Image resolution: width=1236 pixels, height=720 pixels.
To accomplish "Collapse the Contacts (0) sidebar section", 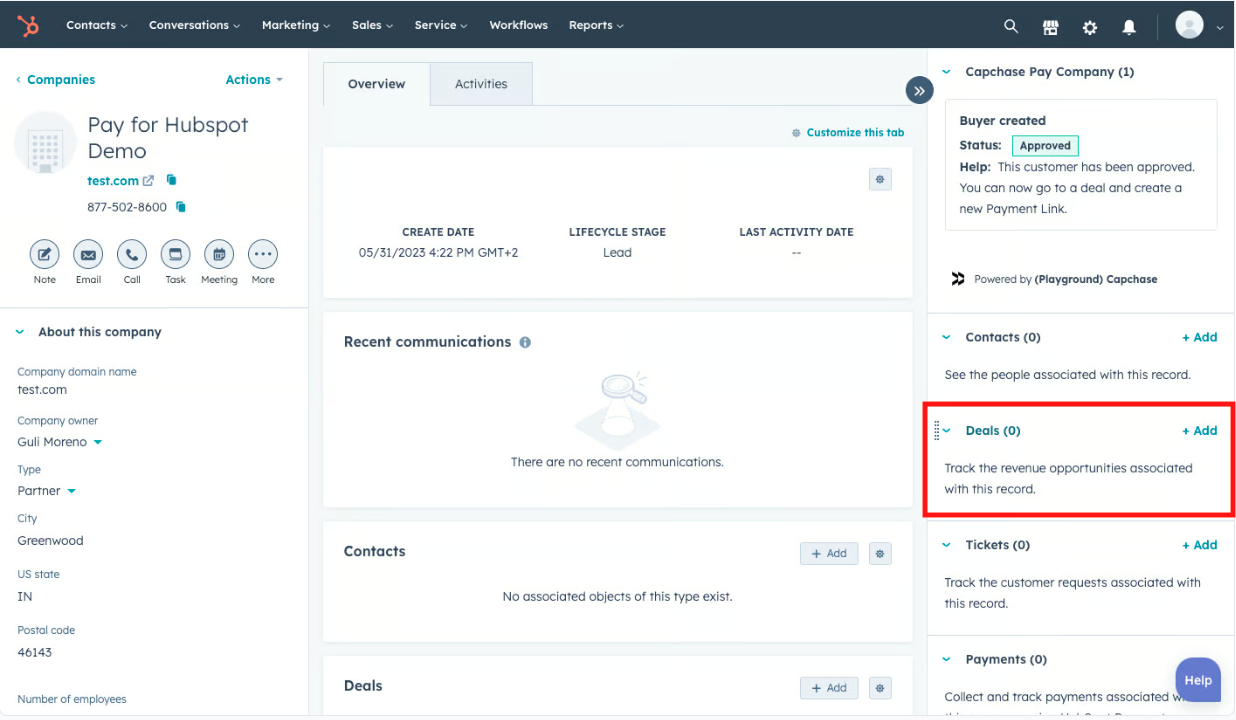I will tap(947, 338).
